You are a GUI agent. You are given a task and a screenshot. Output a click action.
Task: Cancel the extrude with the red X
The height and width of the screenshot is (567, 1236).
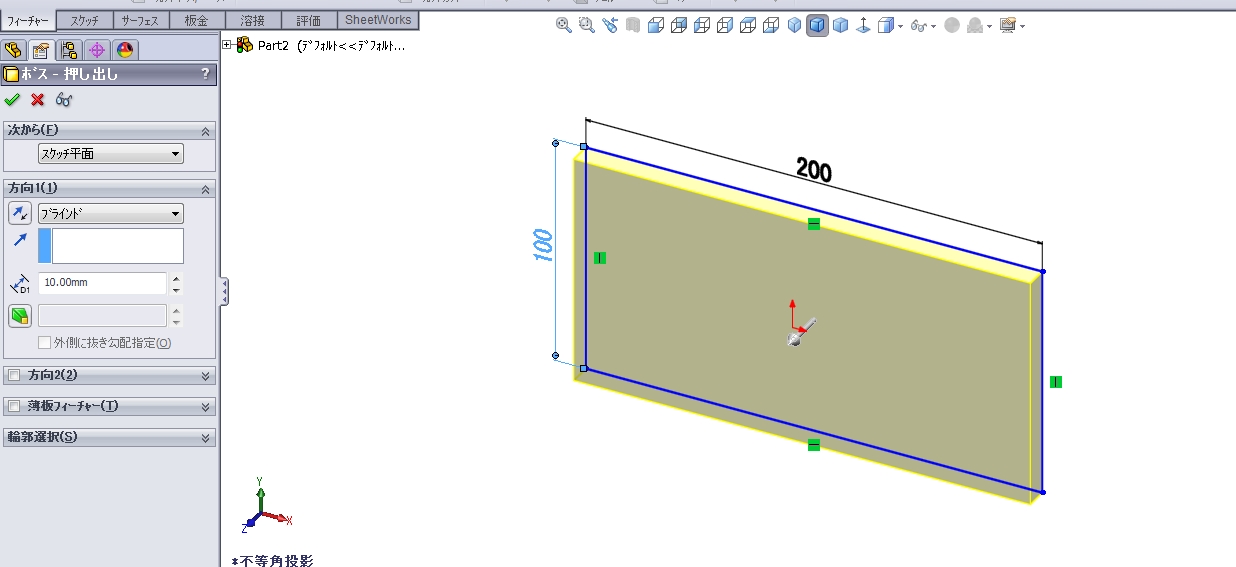(x=38, y=99)
